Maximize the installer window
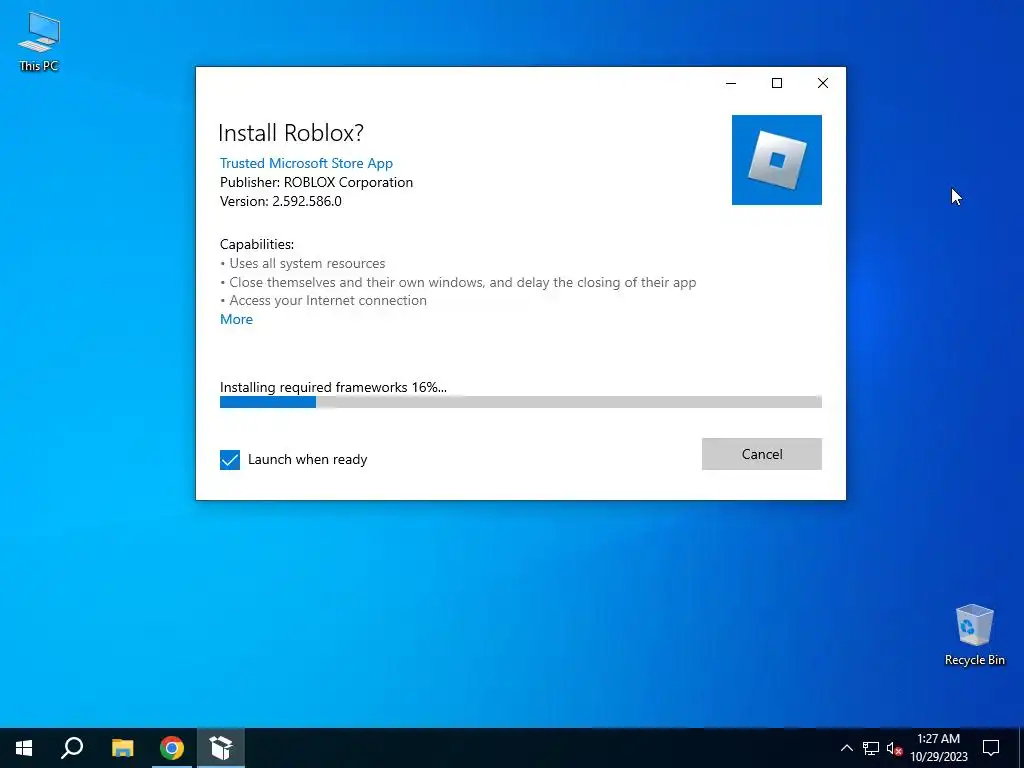This screenshot has width=1024, height=768. pyautogui.click(x=777, y=83)
